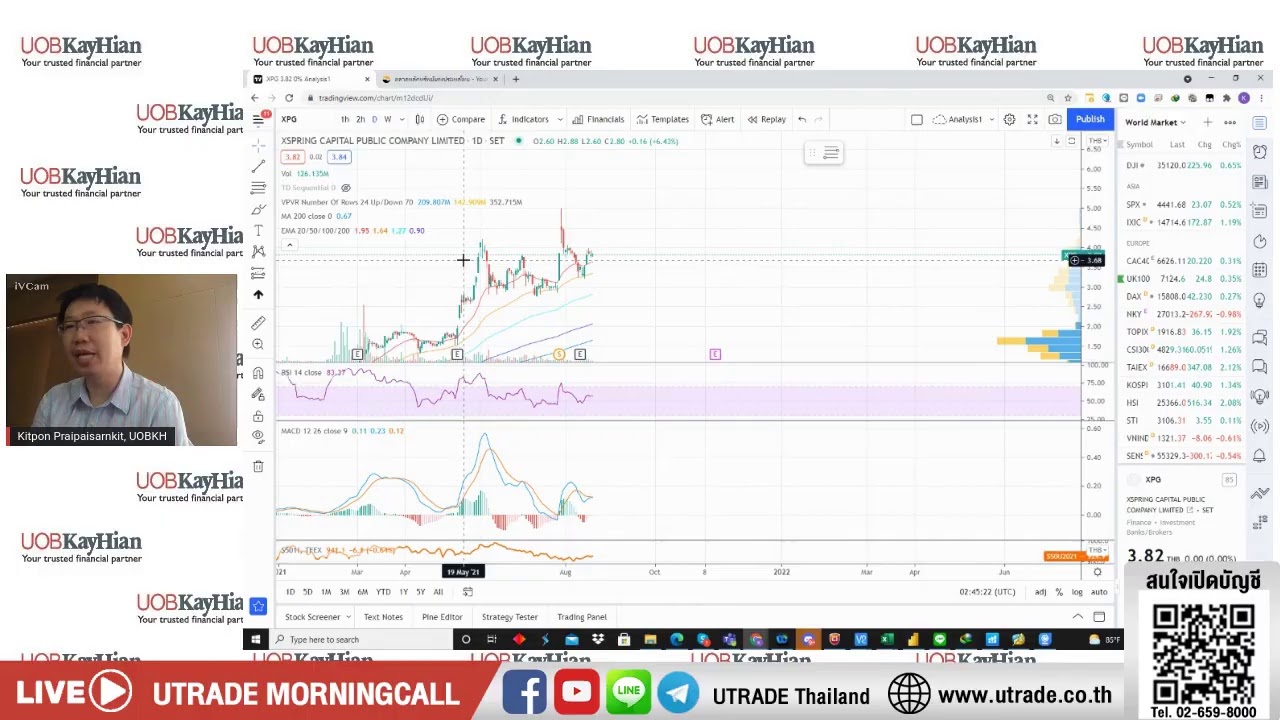Viewport: 1280px width, 720px height.
Task: Expand the Indicators favorites dropdown arrow
Action: click(x=558, y=119)
